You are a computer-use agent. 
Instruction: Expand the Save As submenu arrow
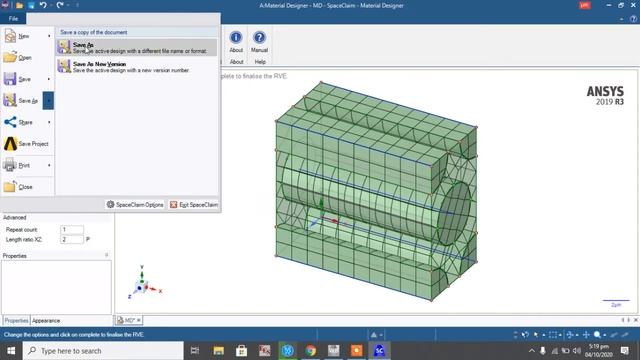pyautogui.click(x=48, y=100)
